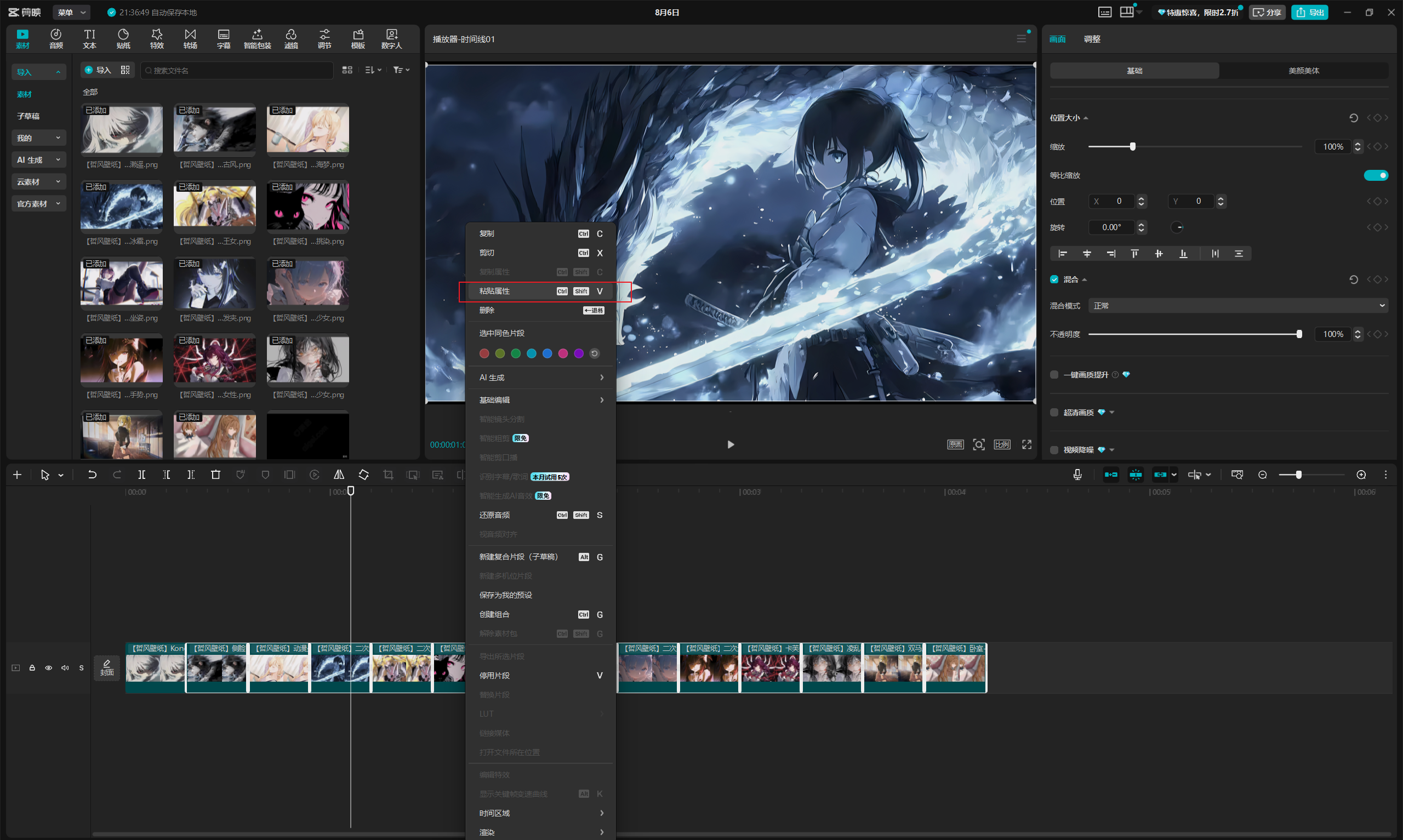Open the media sort order dropdown
This screenshot has width=1403, height=840.
point(373,70)
